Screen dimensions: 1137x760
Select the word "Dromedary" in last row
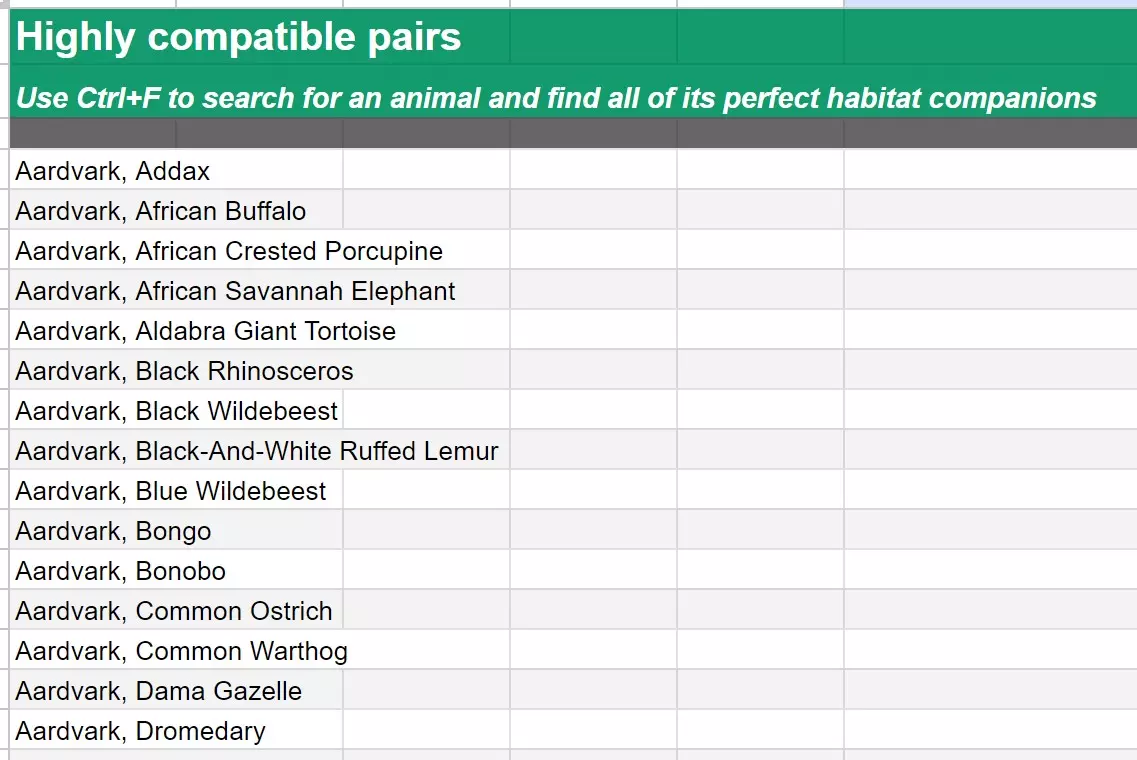tap(201, 731)
